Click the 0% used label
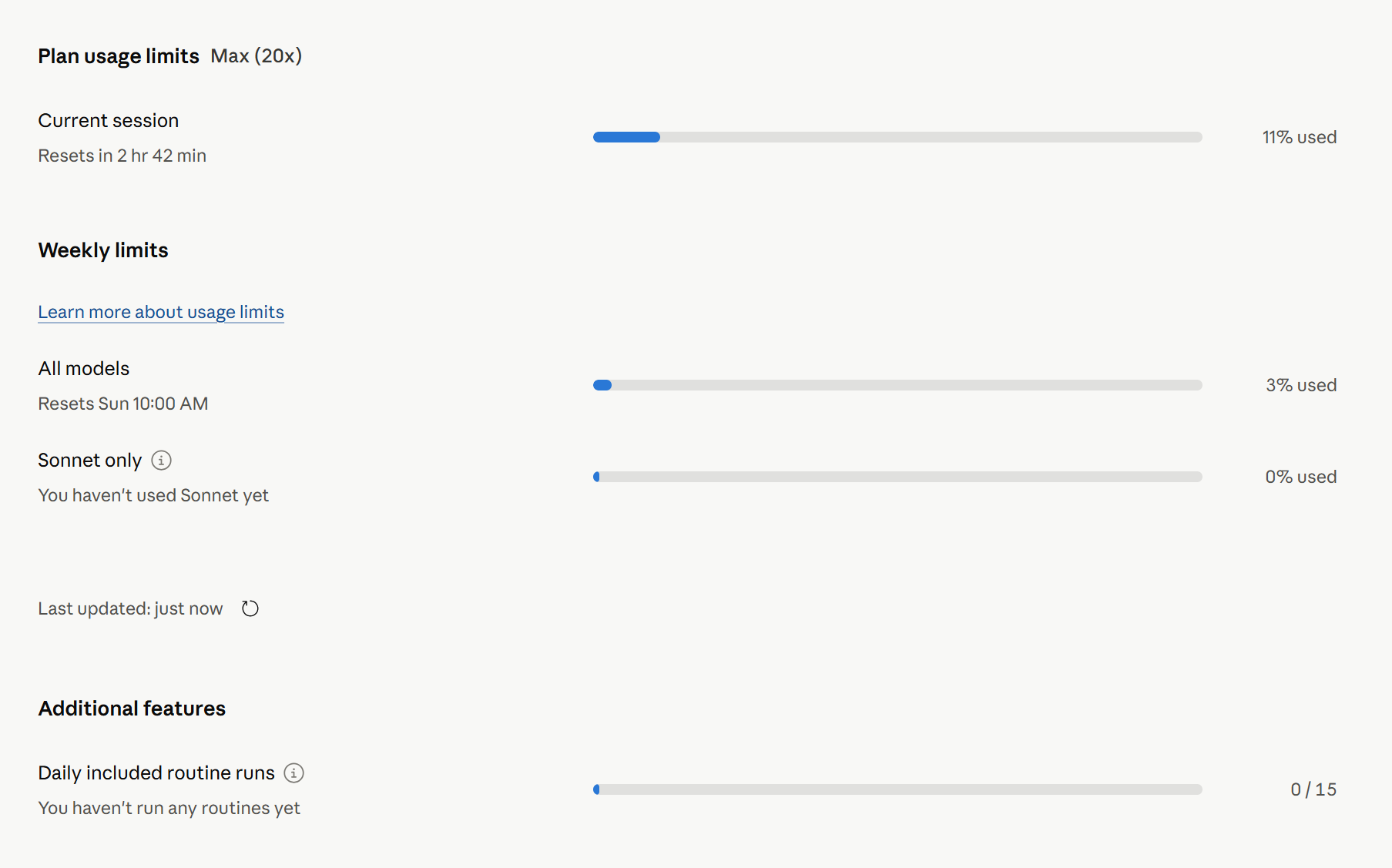 1301,477
